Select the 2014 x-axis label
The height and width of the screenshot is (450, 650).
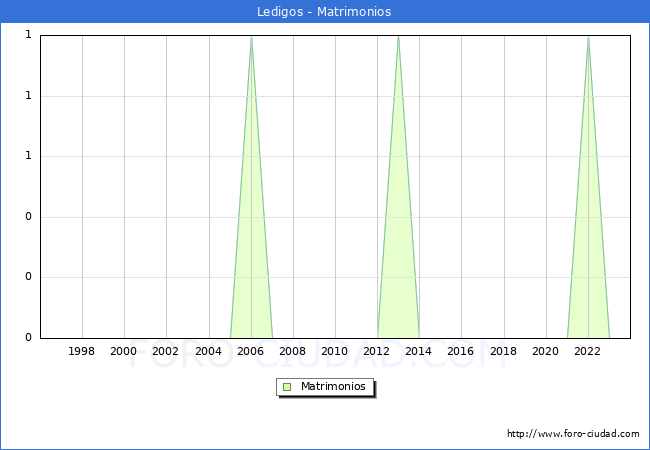click(418, 351)
